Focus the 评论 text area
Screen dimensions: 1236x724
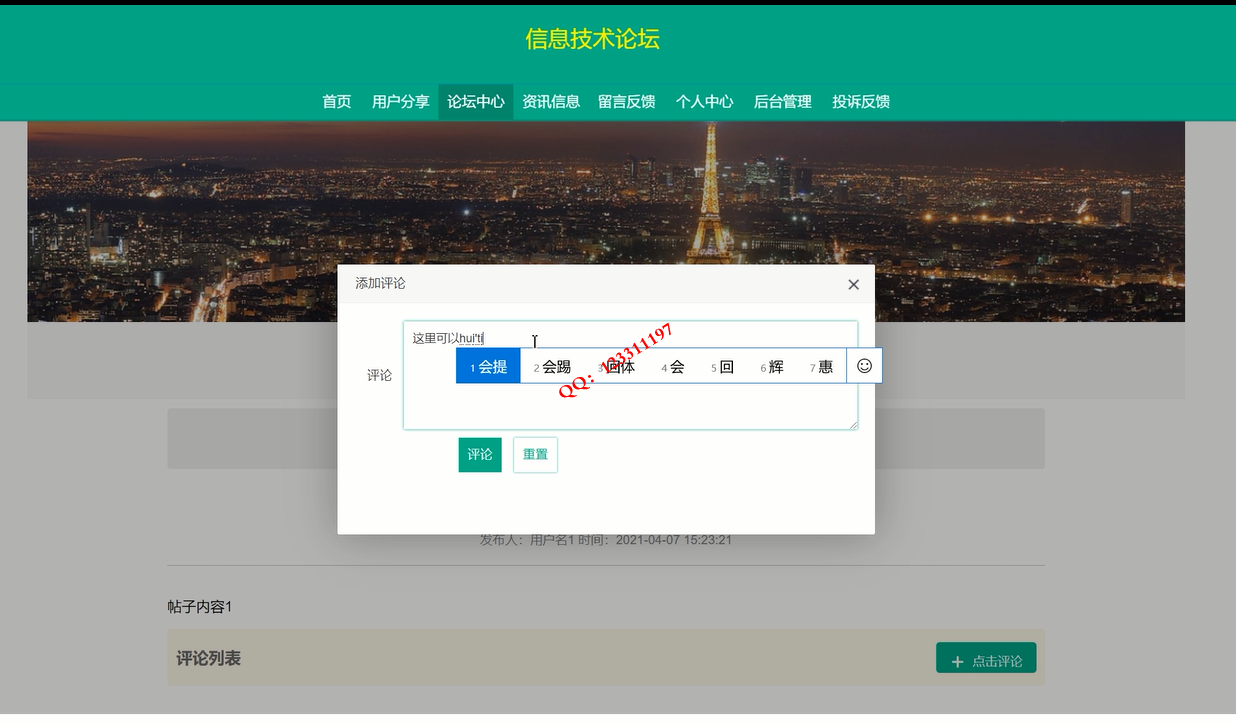630,375
